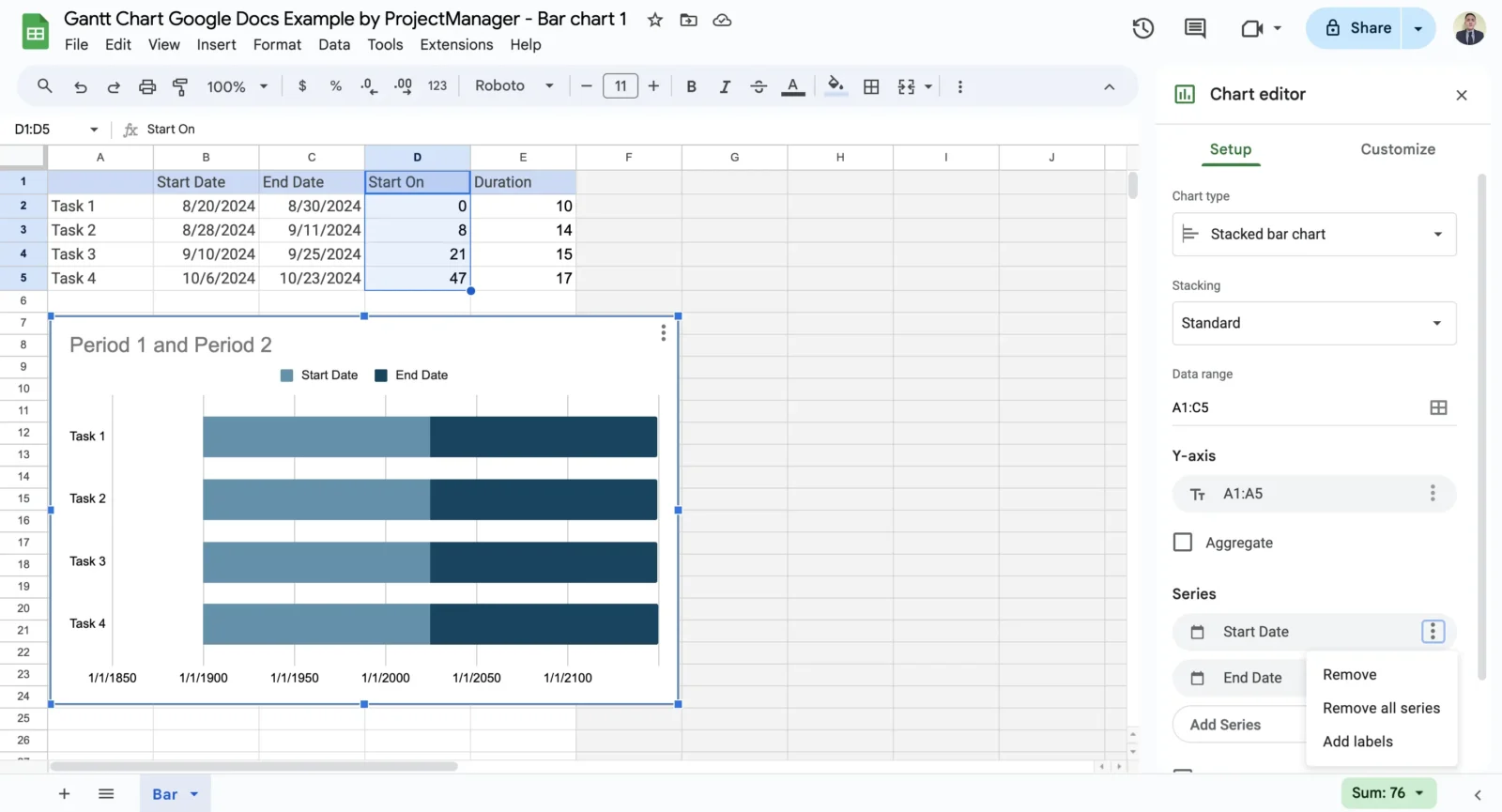Open Stacked bar chart type dropdown

(1313, 235)
